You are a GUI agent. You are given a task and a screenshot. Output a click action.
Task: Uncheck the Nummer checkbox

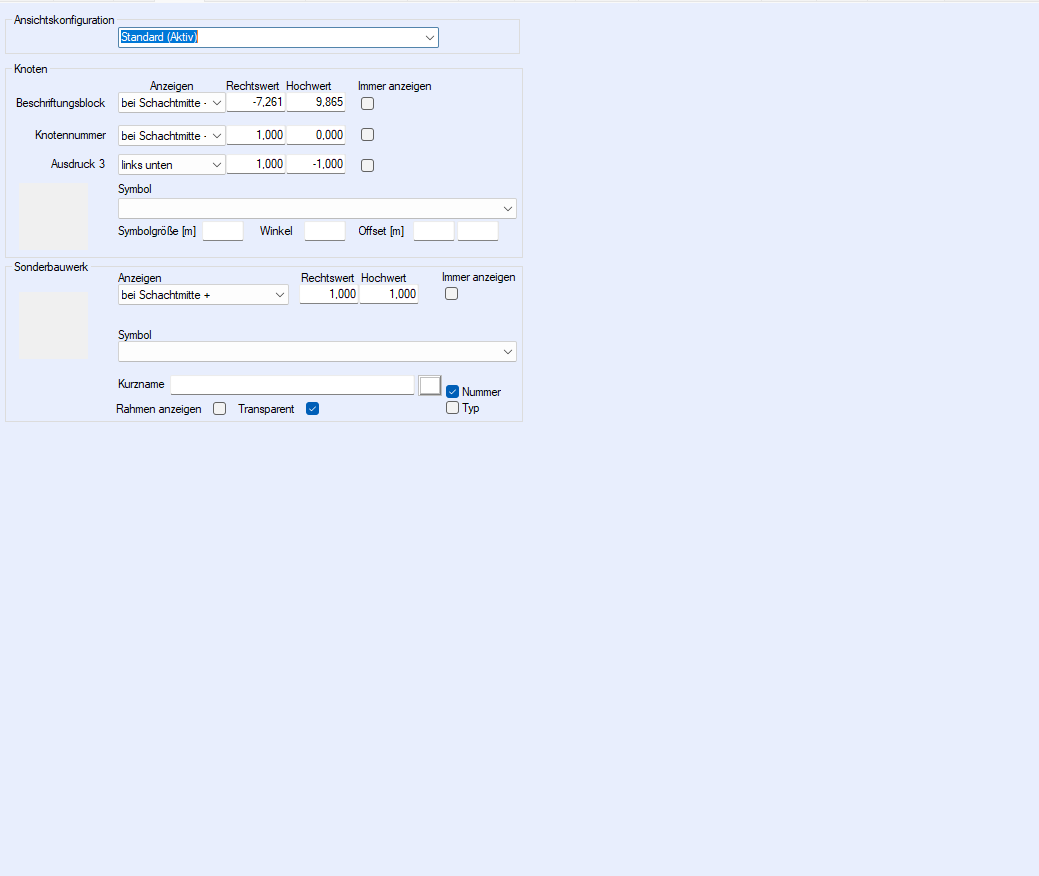(x=452, y=392)
